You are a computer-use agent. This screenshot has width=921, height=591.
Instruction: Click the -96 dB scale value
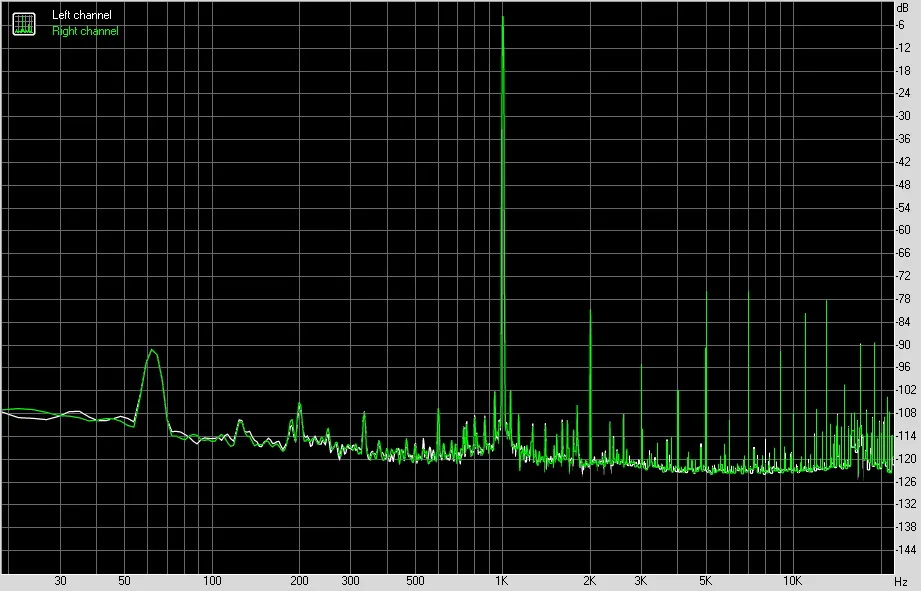coord(903,367)
